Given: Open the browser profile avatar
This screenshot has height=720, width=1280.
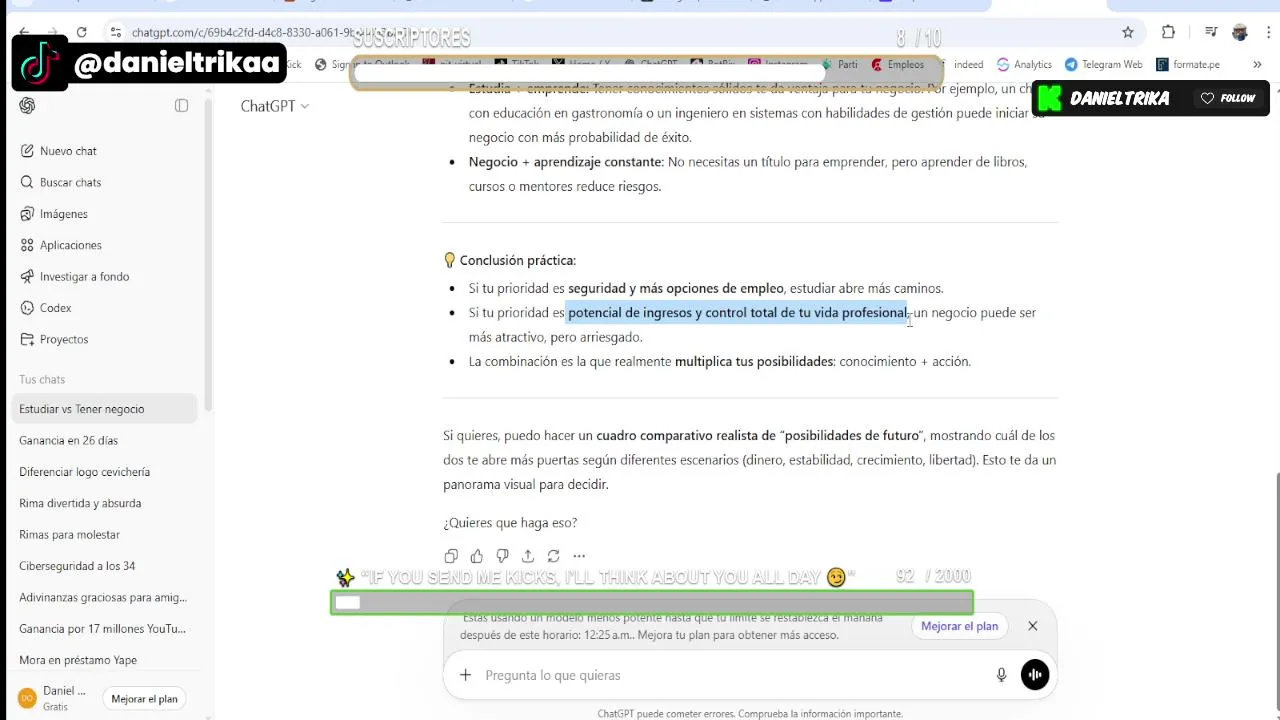Looking at the screenshot, I should [1240, 32].
